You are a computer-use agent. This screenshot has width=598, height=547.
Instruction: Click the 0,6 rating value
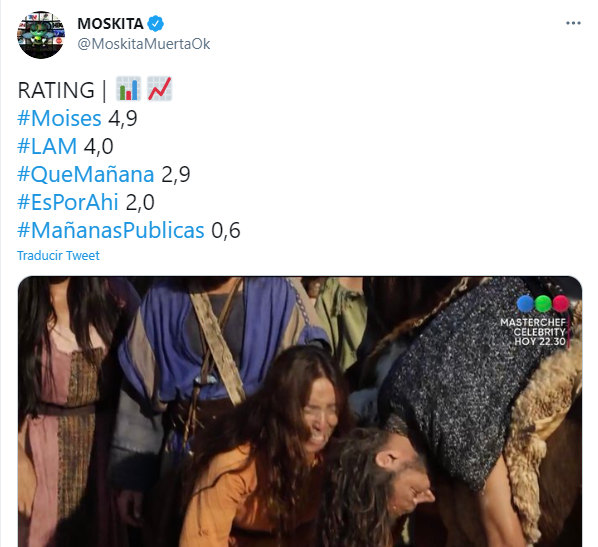pyautogui.click(x=226, y=231)
